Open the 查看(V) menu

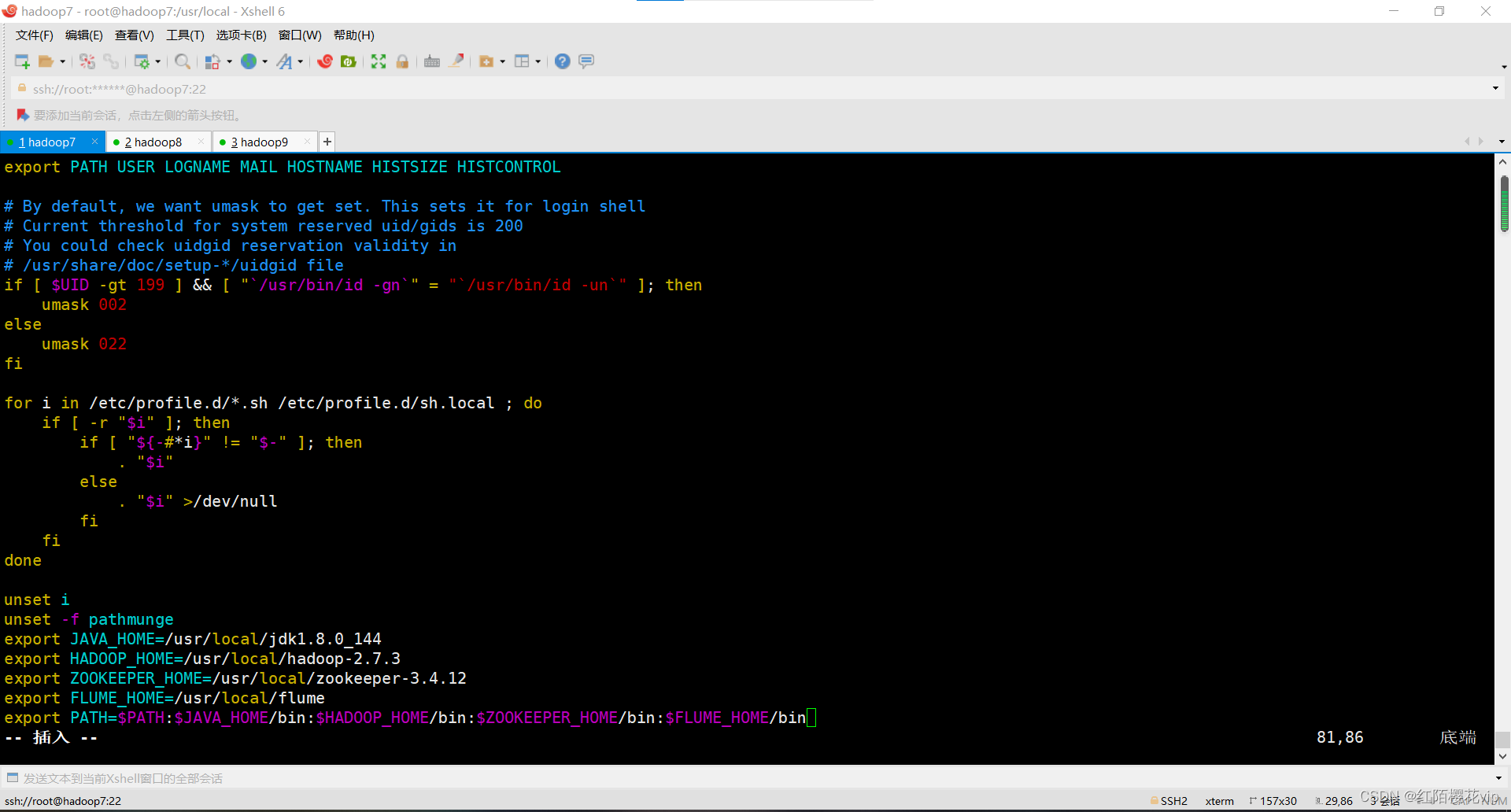pyautogui.click(x=135, y=35)
